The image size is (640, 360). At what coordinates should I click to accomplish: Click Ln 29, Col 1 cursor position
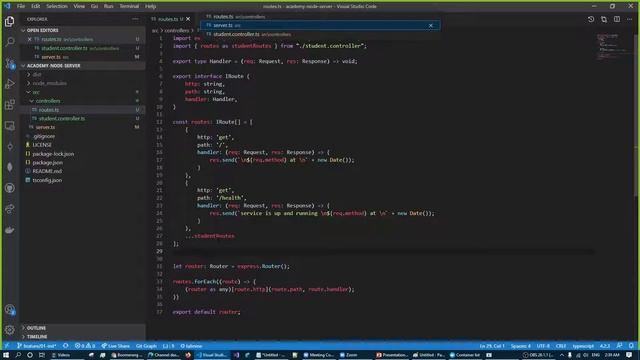(x=492, y=346)
